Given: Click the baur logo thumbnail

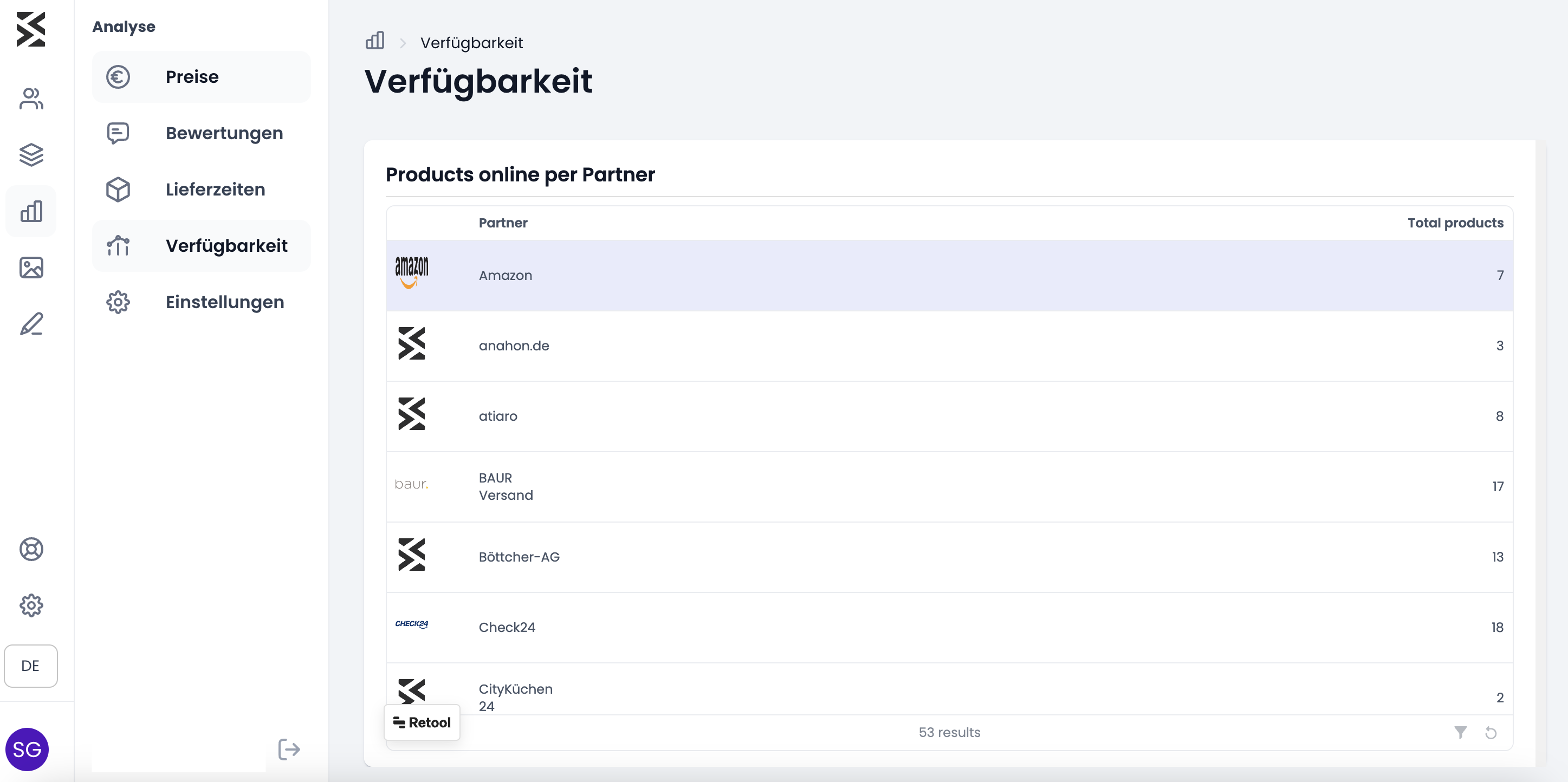Looking at the screenshot, I should point(411,484).
